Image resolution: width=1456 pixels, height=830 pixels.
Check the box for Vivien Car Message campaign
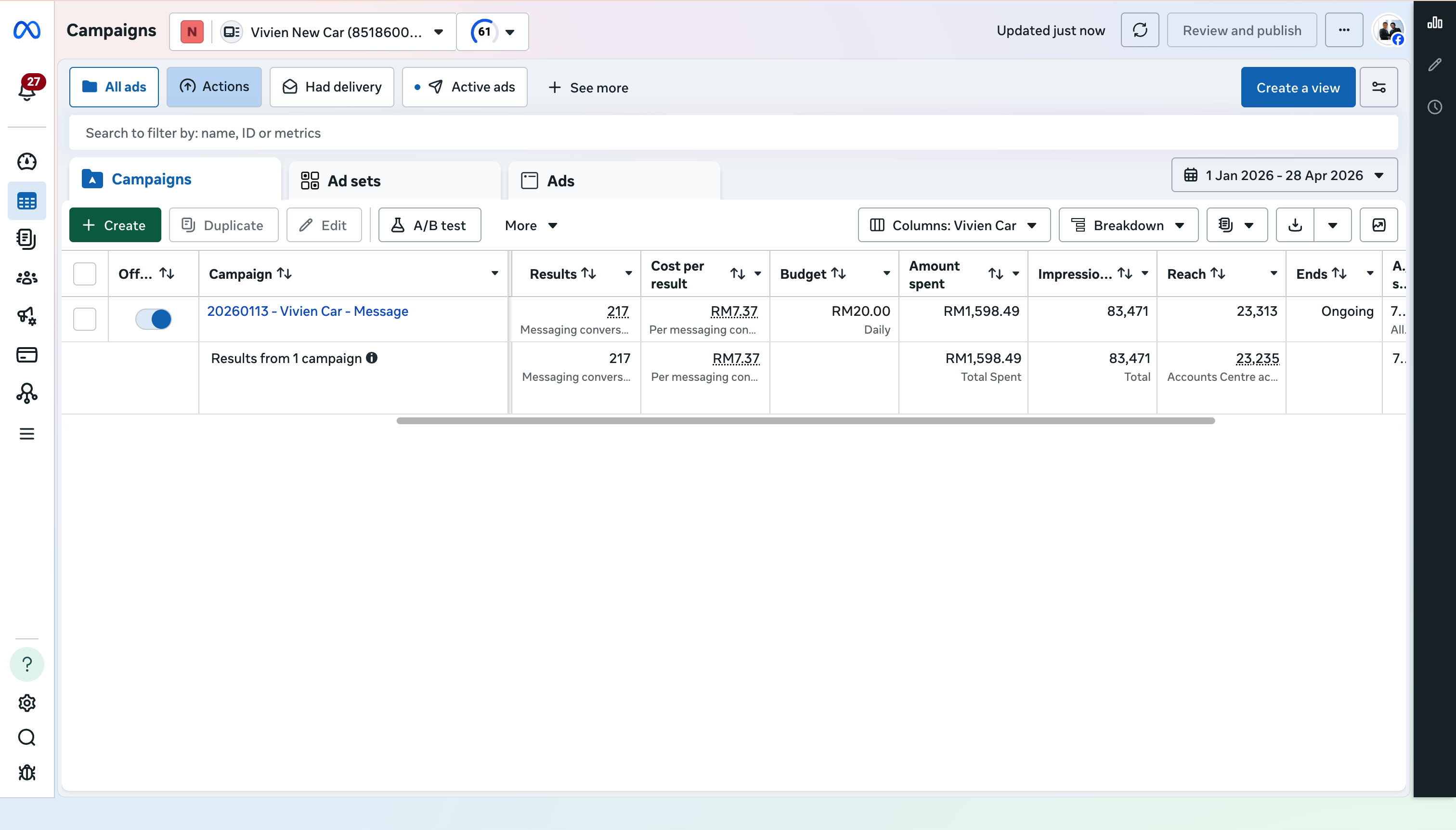click(x=85, y=319)
